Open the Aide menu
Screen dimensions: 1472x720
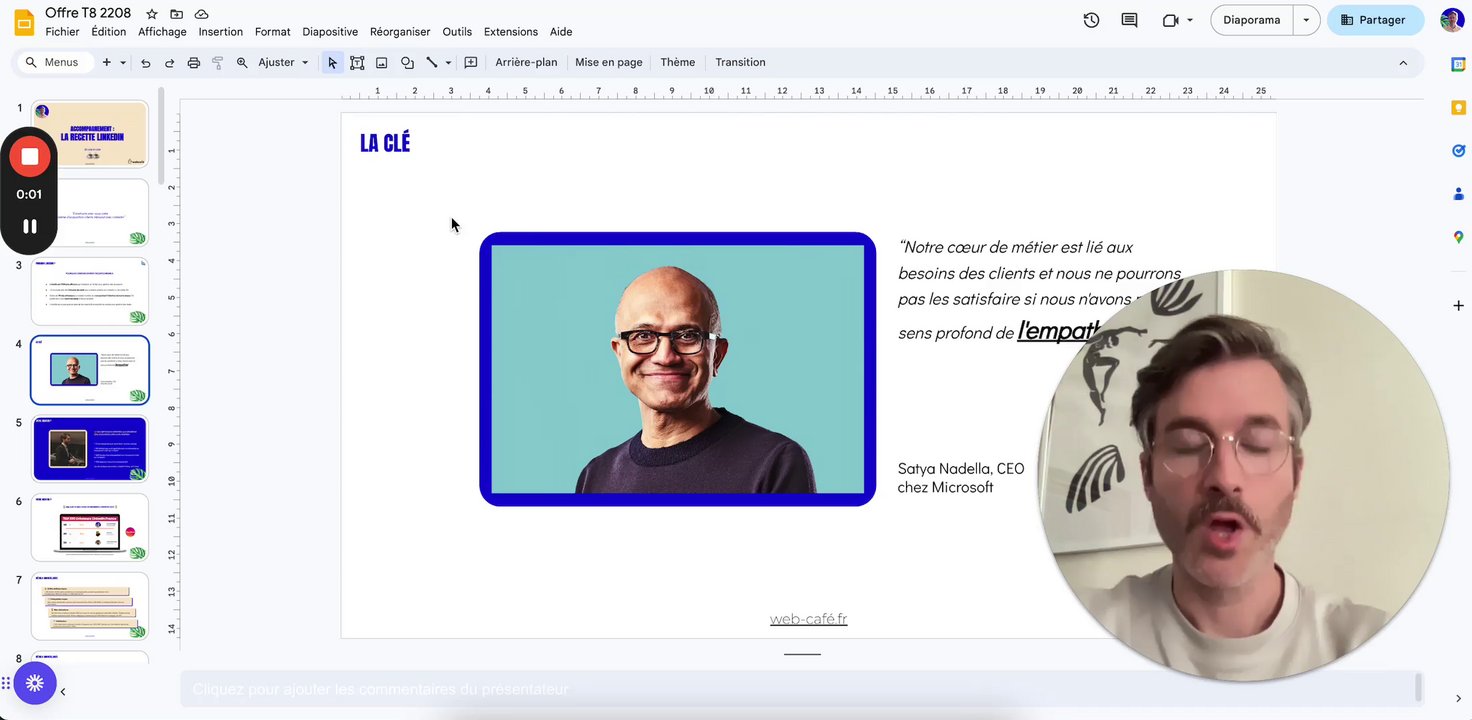click(x=561, y=32)
